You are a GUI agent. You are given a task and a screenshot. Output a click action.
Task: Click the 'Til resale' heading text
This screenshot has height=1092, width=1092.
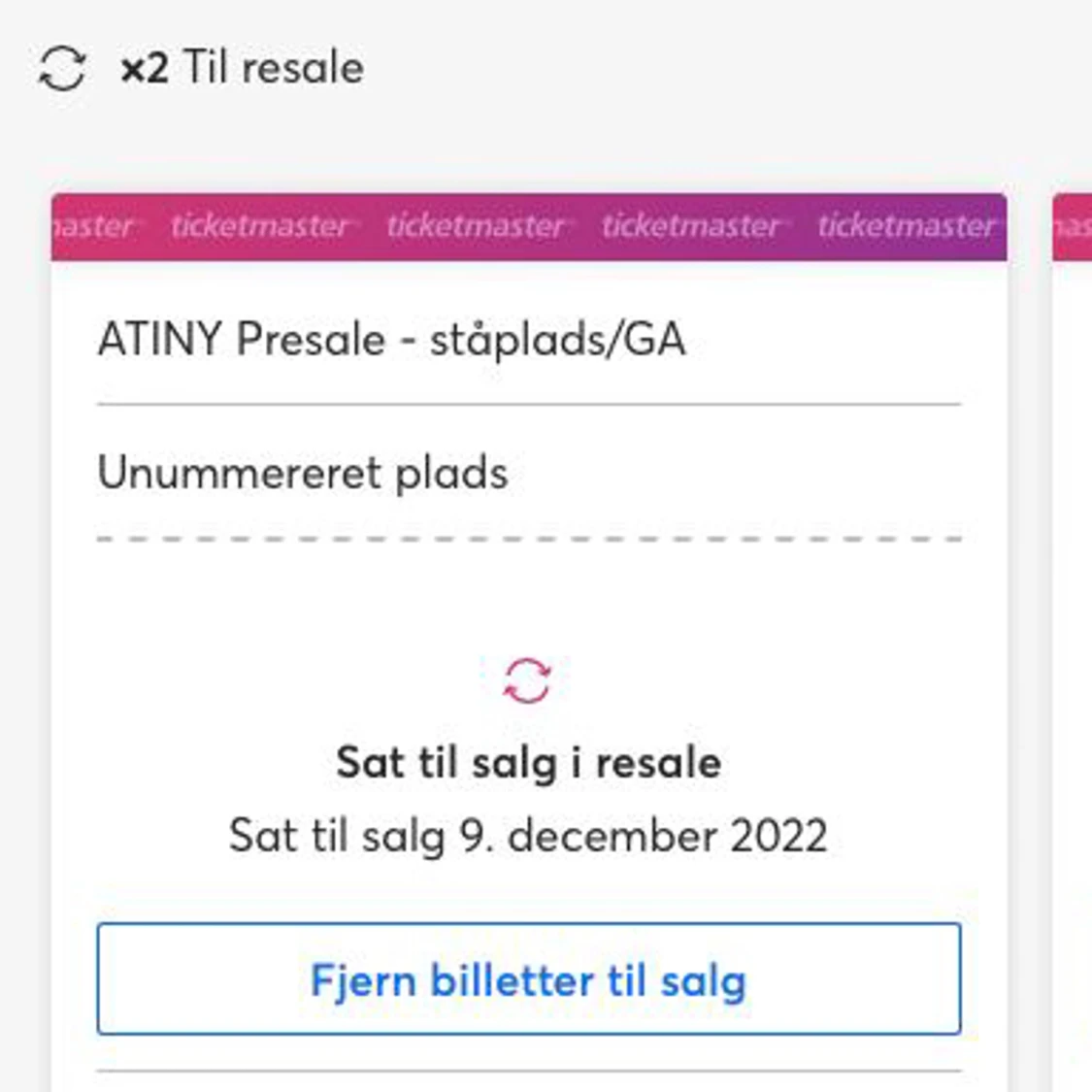point(274,68)
